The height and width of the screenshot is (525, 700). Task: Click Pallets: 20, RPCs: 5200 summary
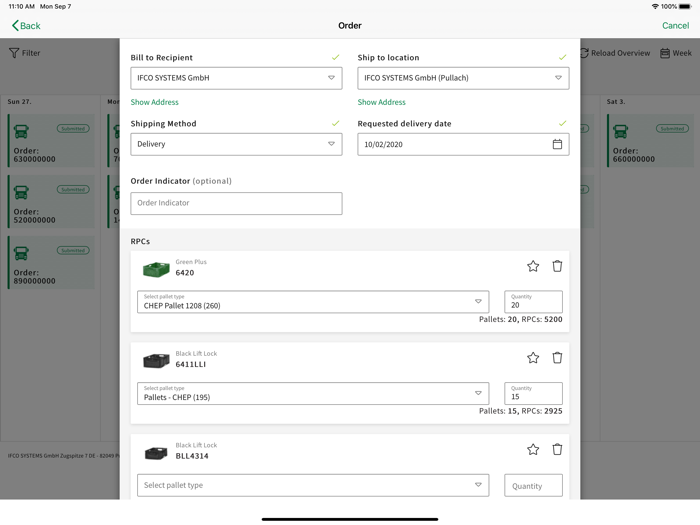click(521, 319)
